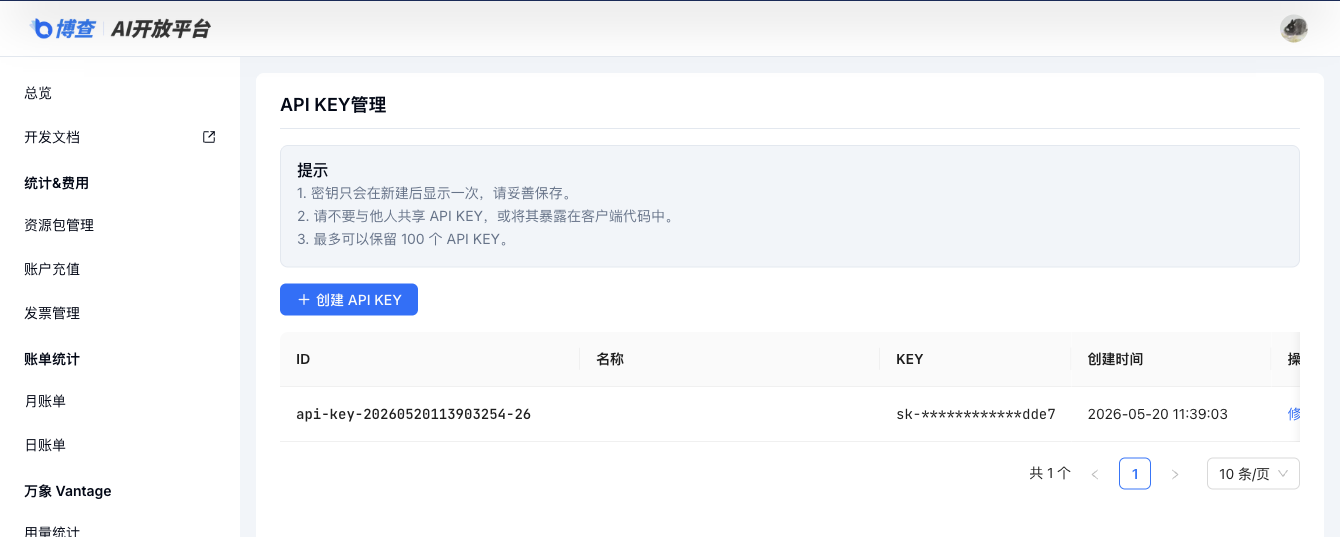
Task: Click the previous page arrow in pagination
Action: [1095, 474]
